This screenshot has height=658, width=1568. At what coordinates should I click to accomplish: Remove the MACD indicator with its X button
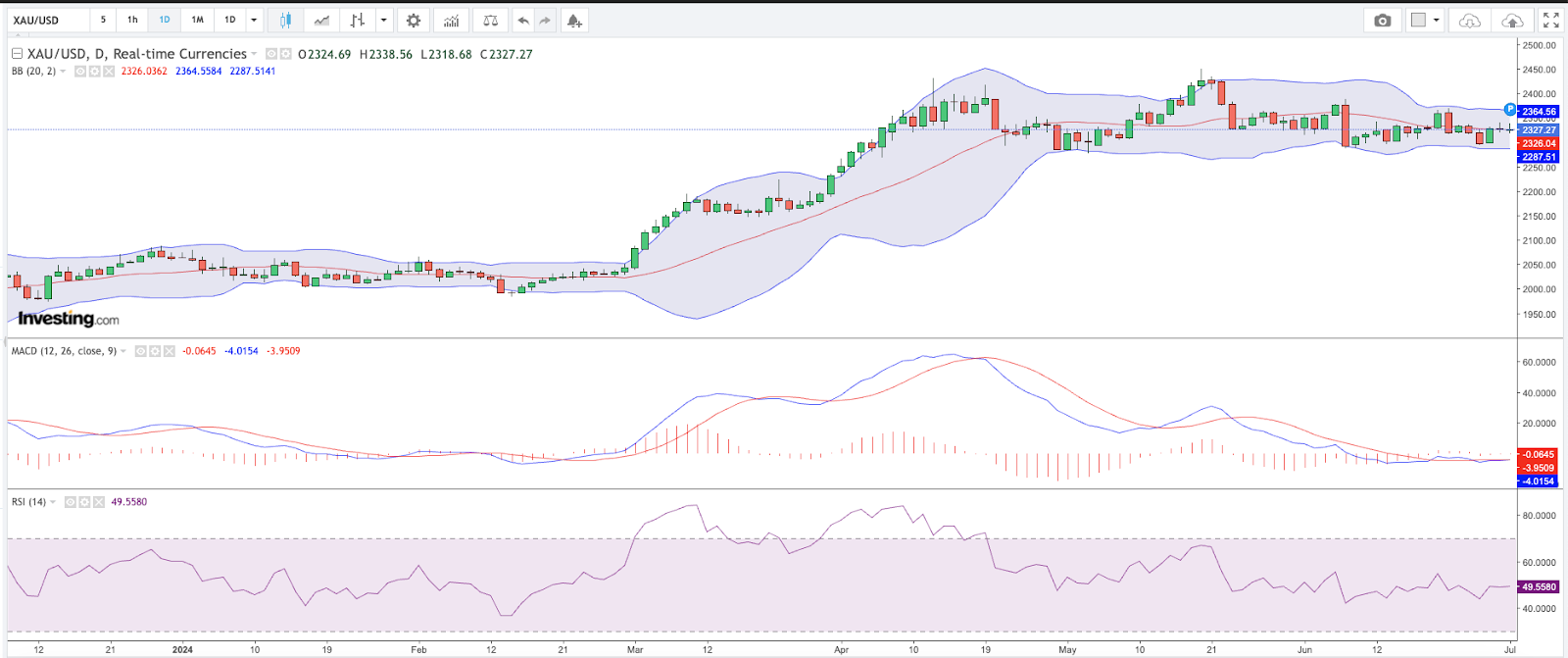pyautogui.click(x=169, y=351)
